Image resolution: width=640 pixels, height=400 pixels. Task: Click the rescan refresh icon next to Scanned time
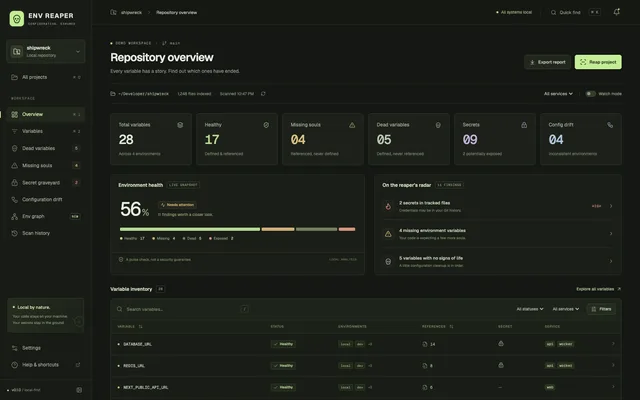tap(263, 94)
